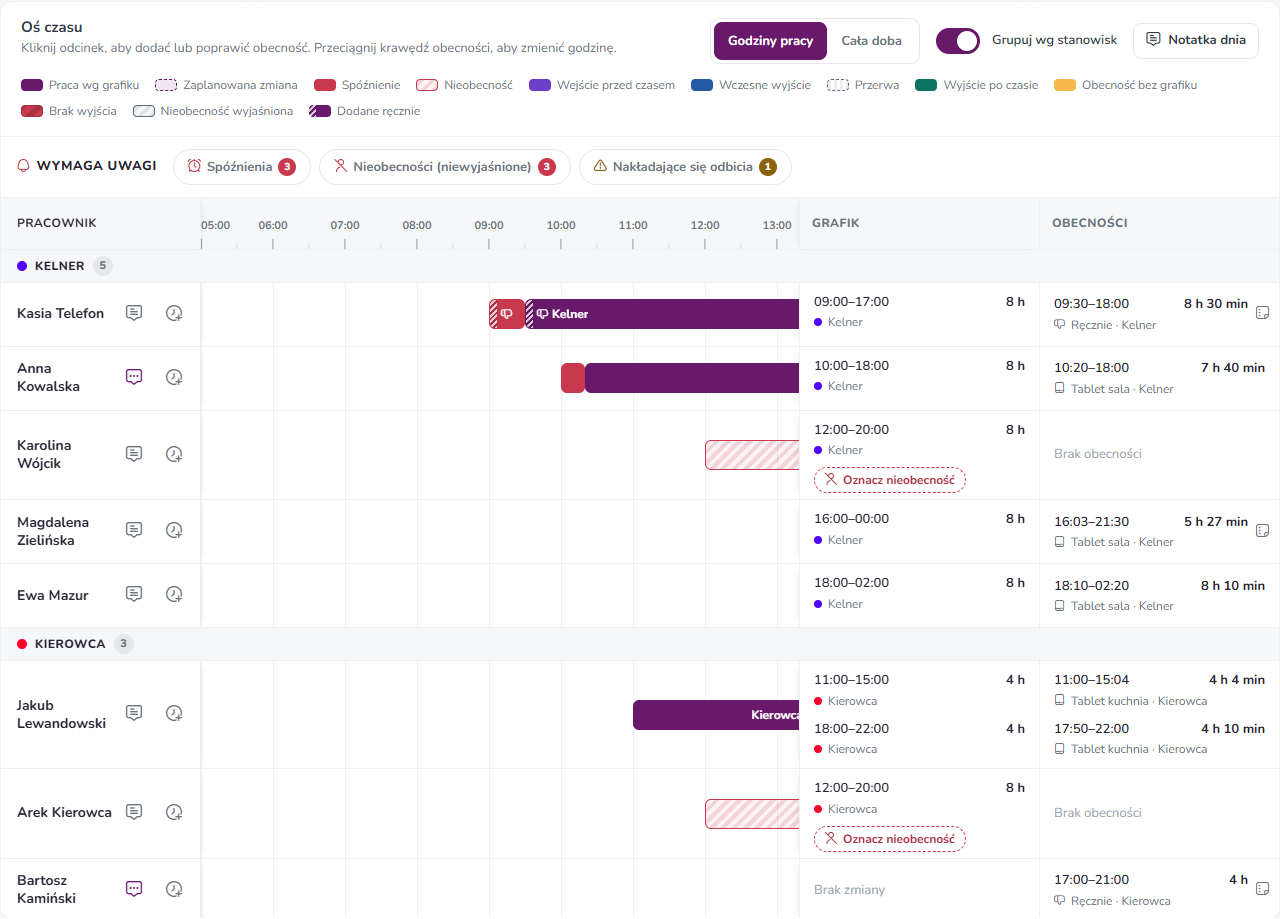This screenshot has width=1280, height=919.
Task: Open note icon for Arek Kierowca
Action: point(134,812)
